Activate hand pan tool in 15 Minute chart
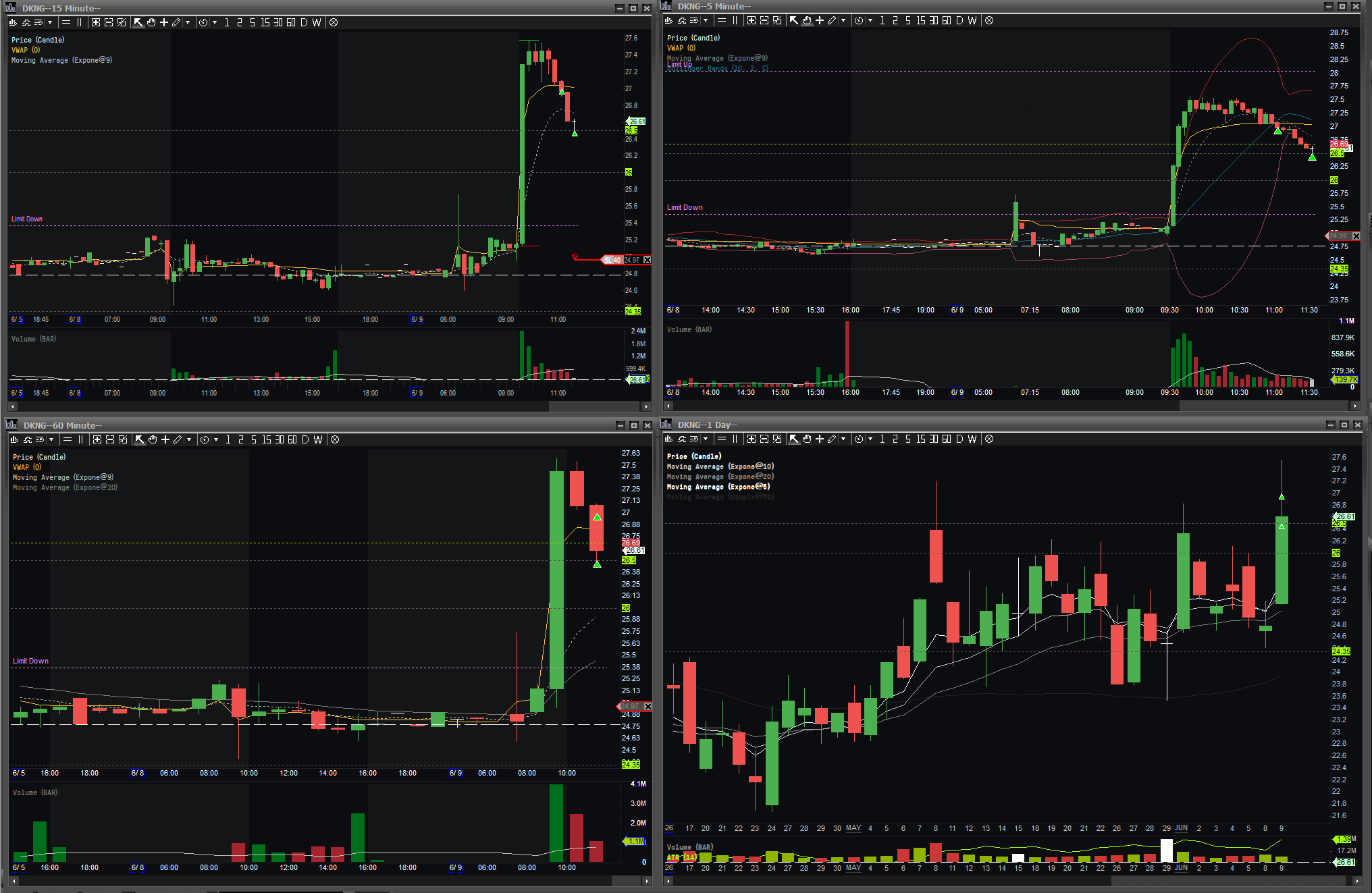 click(x=151, y=22)
